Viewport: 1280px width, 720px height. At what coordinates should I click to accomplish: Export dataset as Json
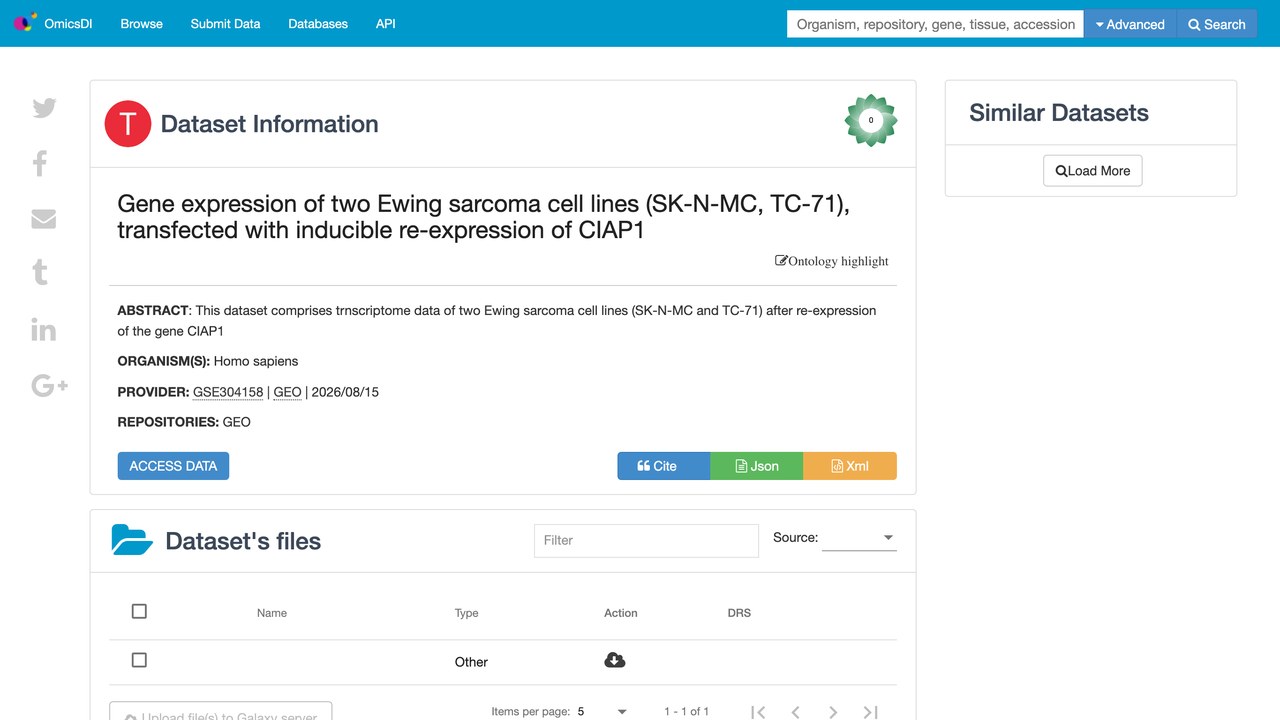point(757,466)
